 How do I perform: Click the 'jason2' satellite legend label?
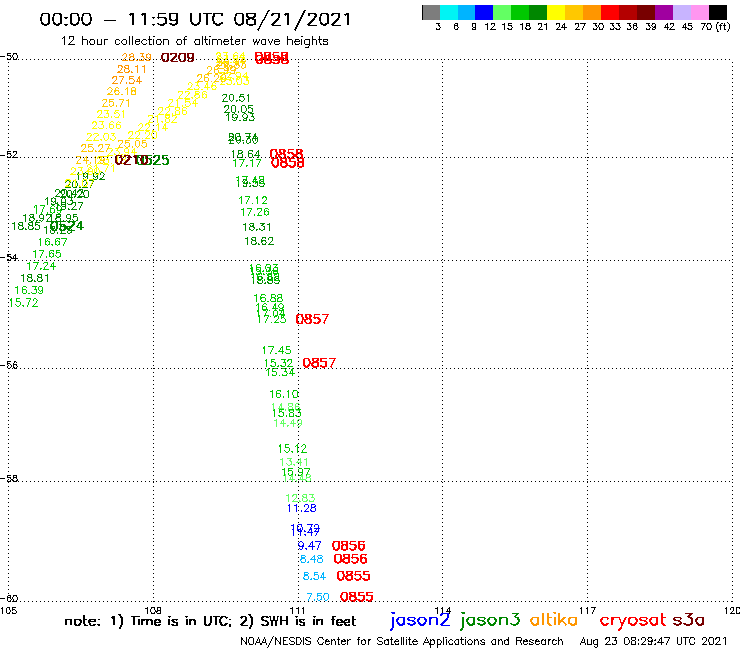(420, 620)
